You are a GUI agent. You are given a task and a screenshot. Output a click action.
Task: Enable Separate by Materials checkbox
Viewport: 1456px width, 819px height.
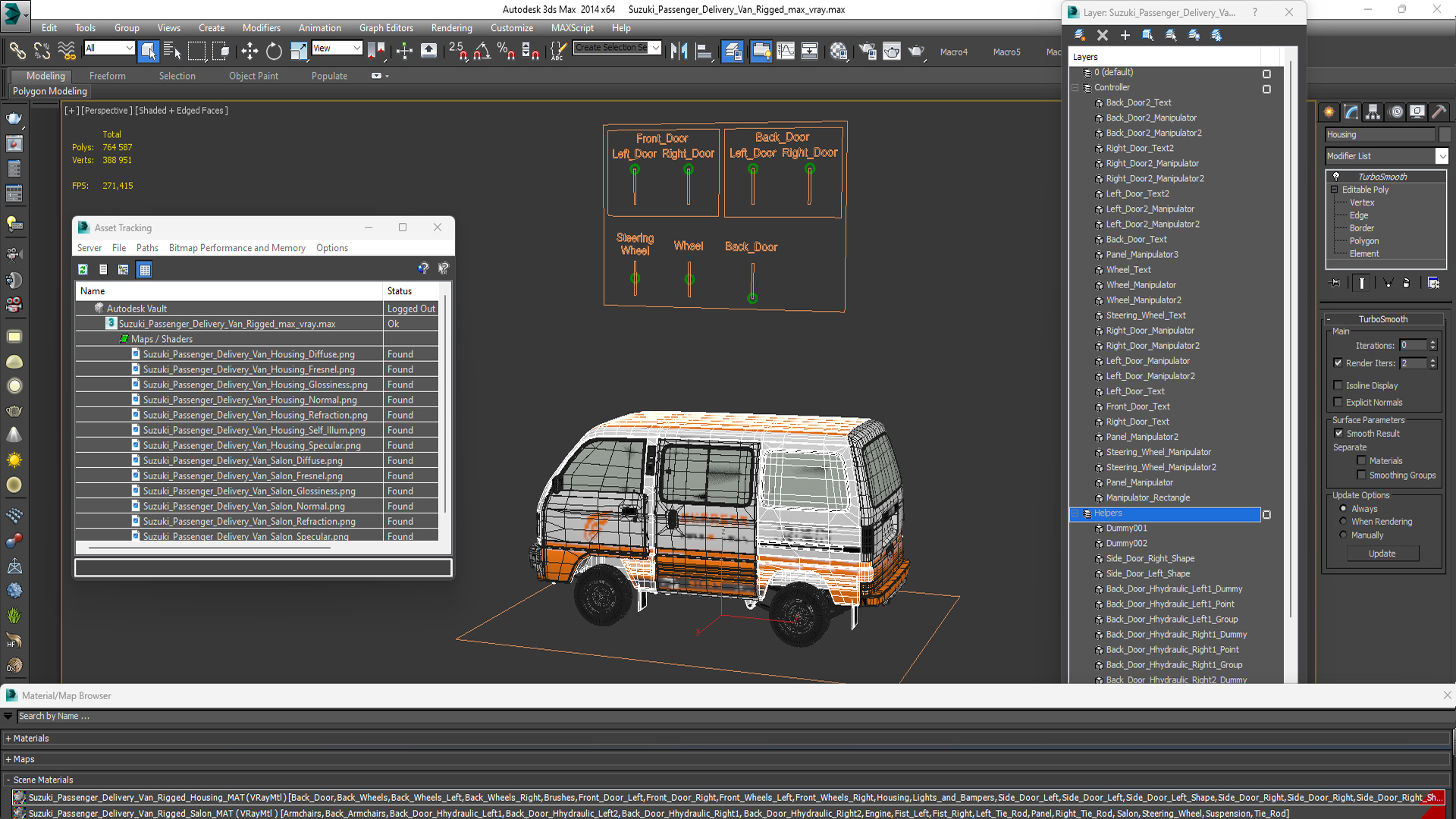(1362, 460)
